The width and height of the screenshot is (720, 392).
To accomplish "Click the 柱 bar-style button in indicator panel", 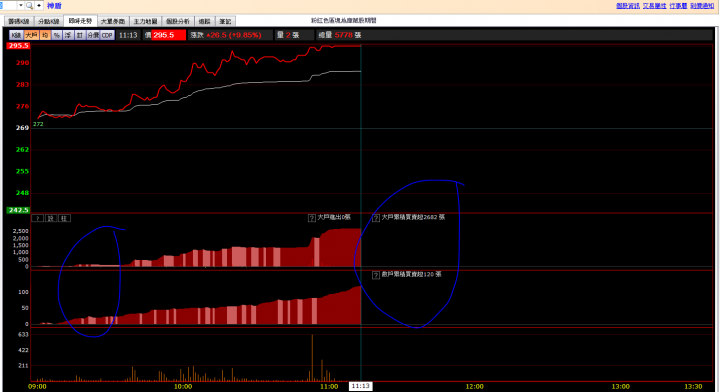I will (64, 218).
